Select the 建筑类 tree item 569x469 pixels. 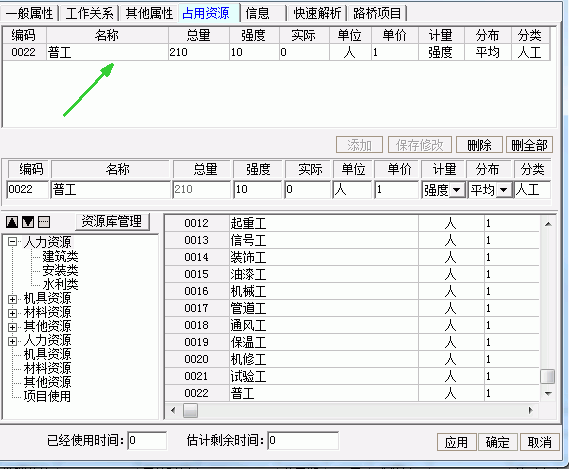point(60,256)
